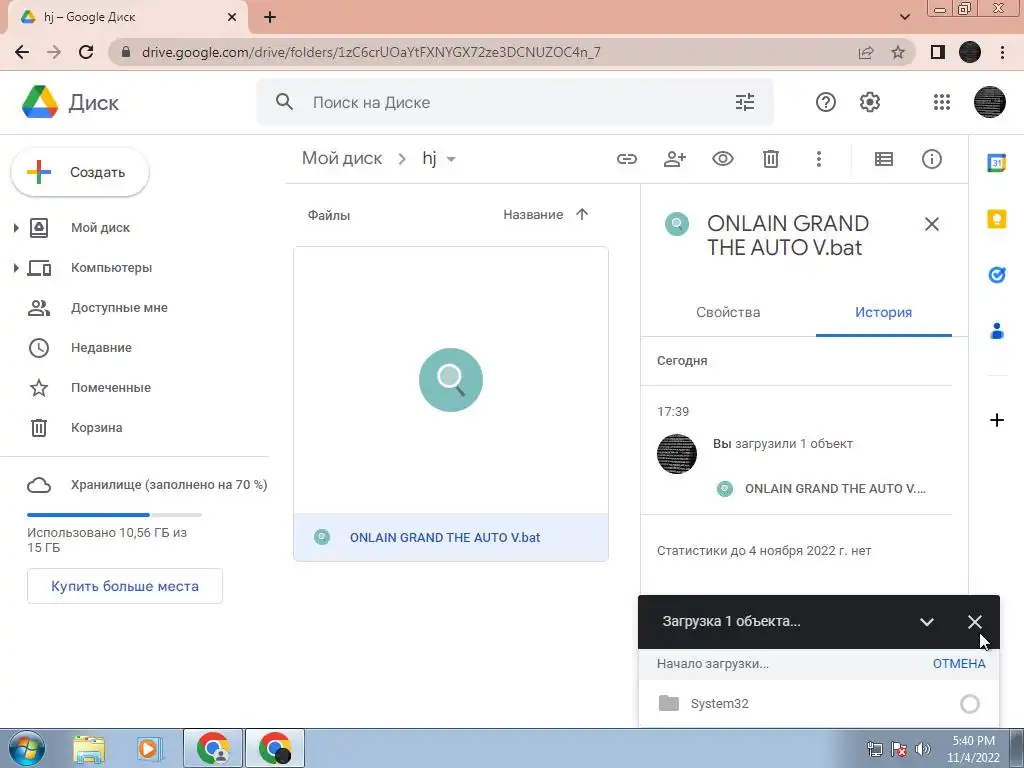Open Google Tasks side panel
The width and height of the screenshot is (1024, 768).
(x=997, y=275)
